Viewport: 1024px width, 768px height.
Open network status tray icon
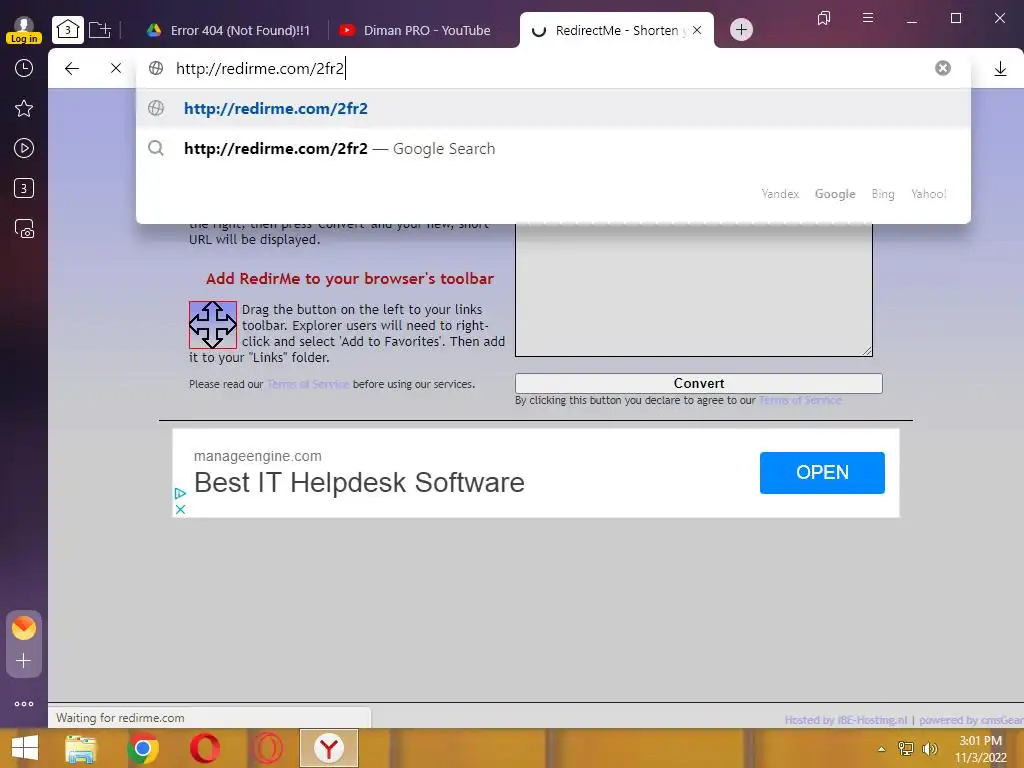point(906,749)
